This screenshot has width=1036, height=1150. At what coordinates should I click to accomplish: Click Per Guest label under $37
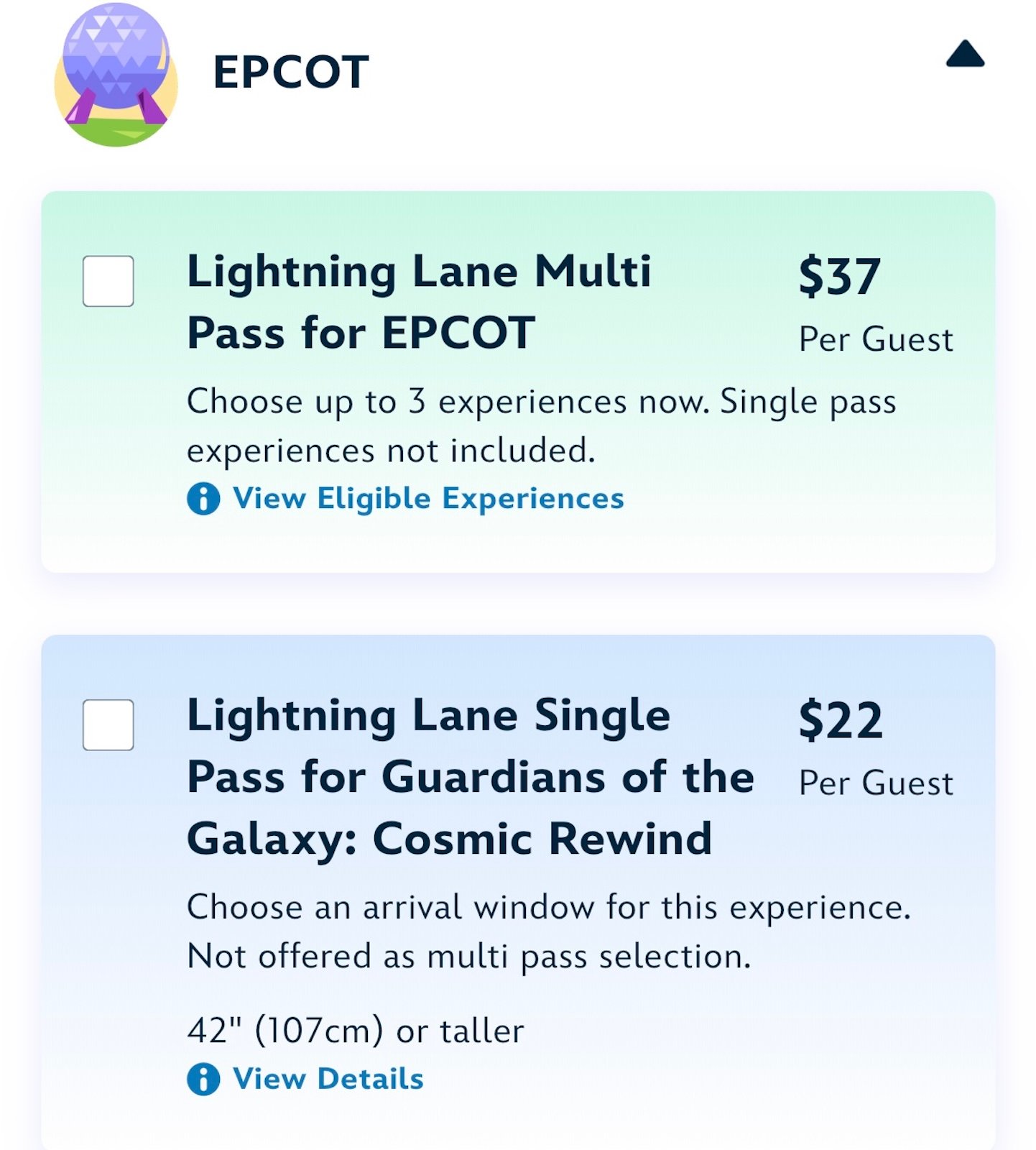(876, 339)
